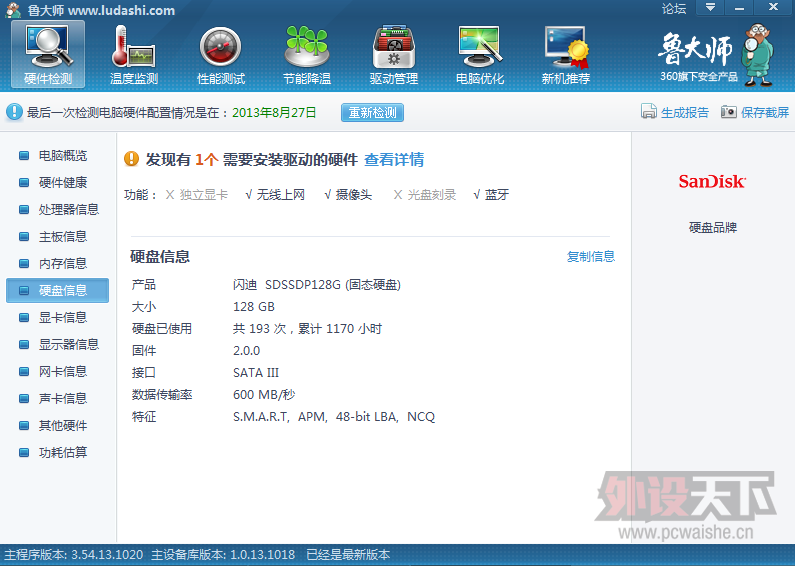The height and width of the screenshot is (566, 795).
Task: Click the transfer rate 600 MB/秒
Action: point(264,395)
